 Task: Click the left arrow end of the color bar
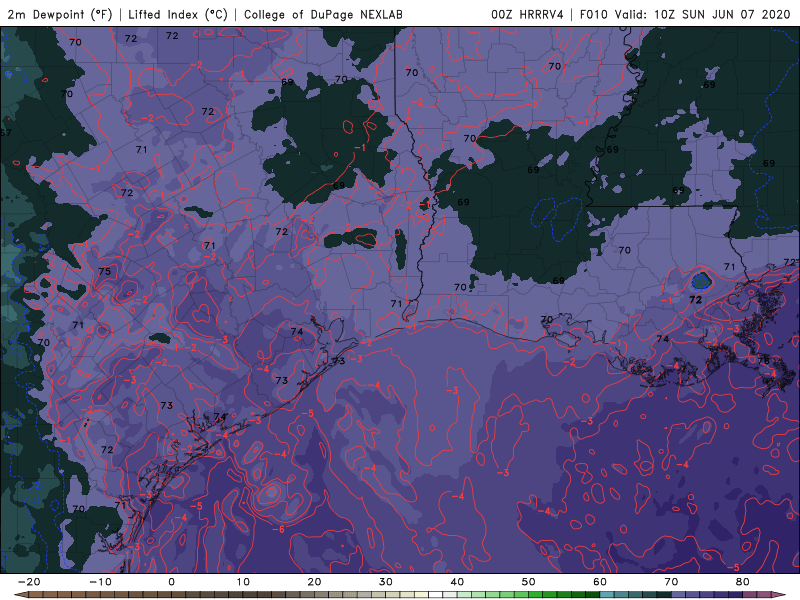pos(21,595)
